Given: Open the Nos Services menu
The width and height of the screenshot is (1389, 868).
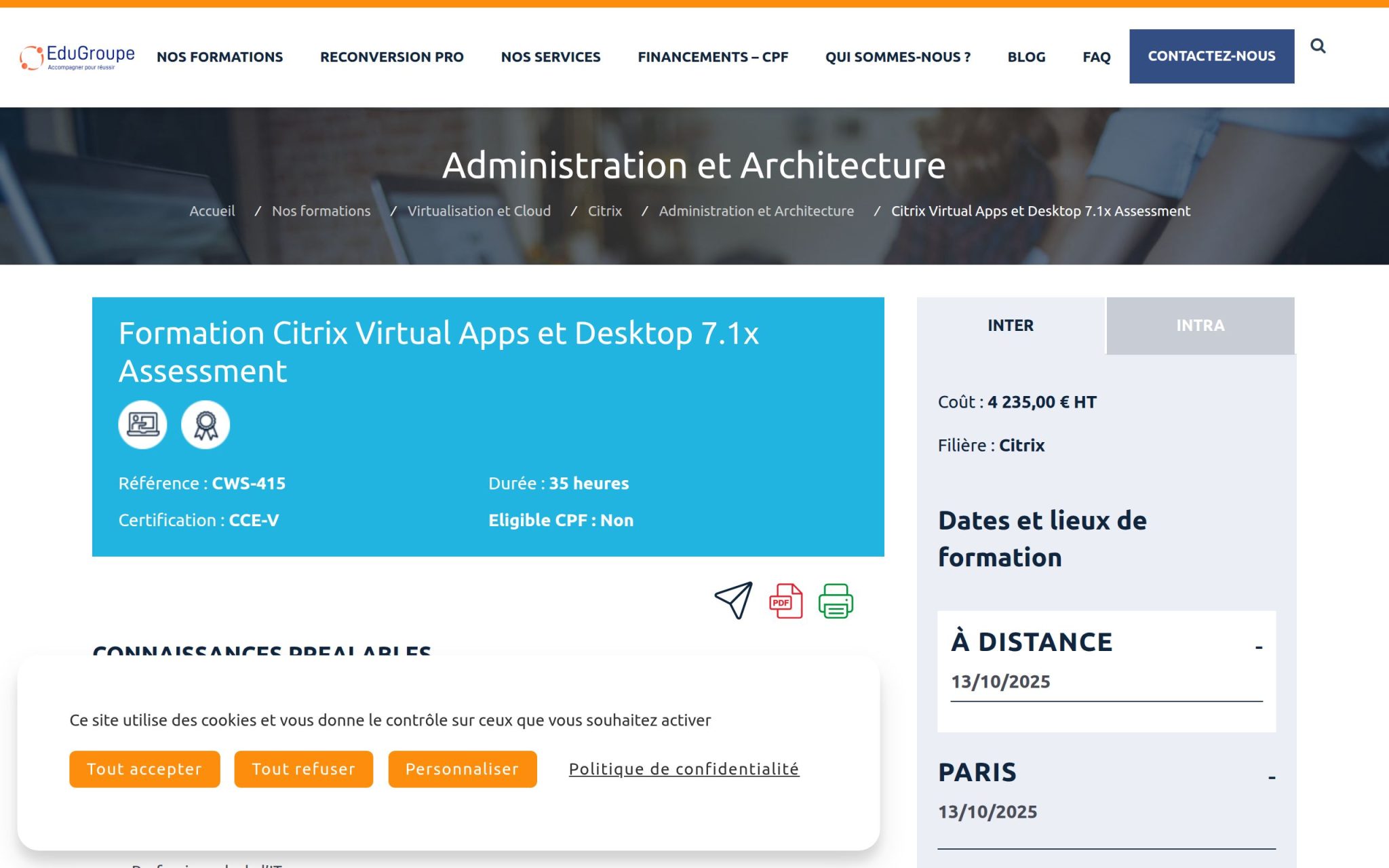Looking at the screenshot, I should click(x=551, y=57).
